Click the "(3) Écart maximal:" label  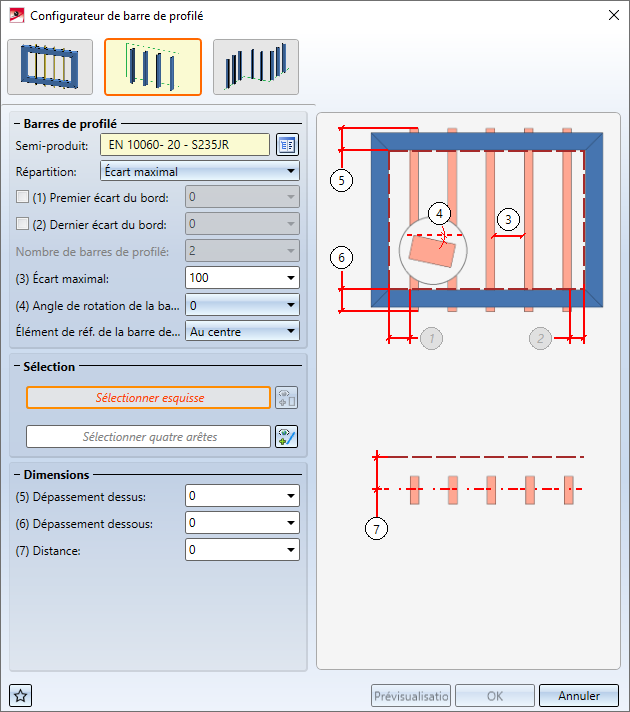pos(62,279)
